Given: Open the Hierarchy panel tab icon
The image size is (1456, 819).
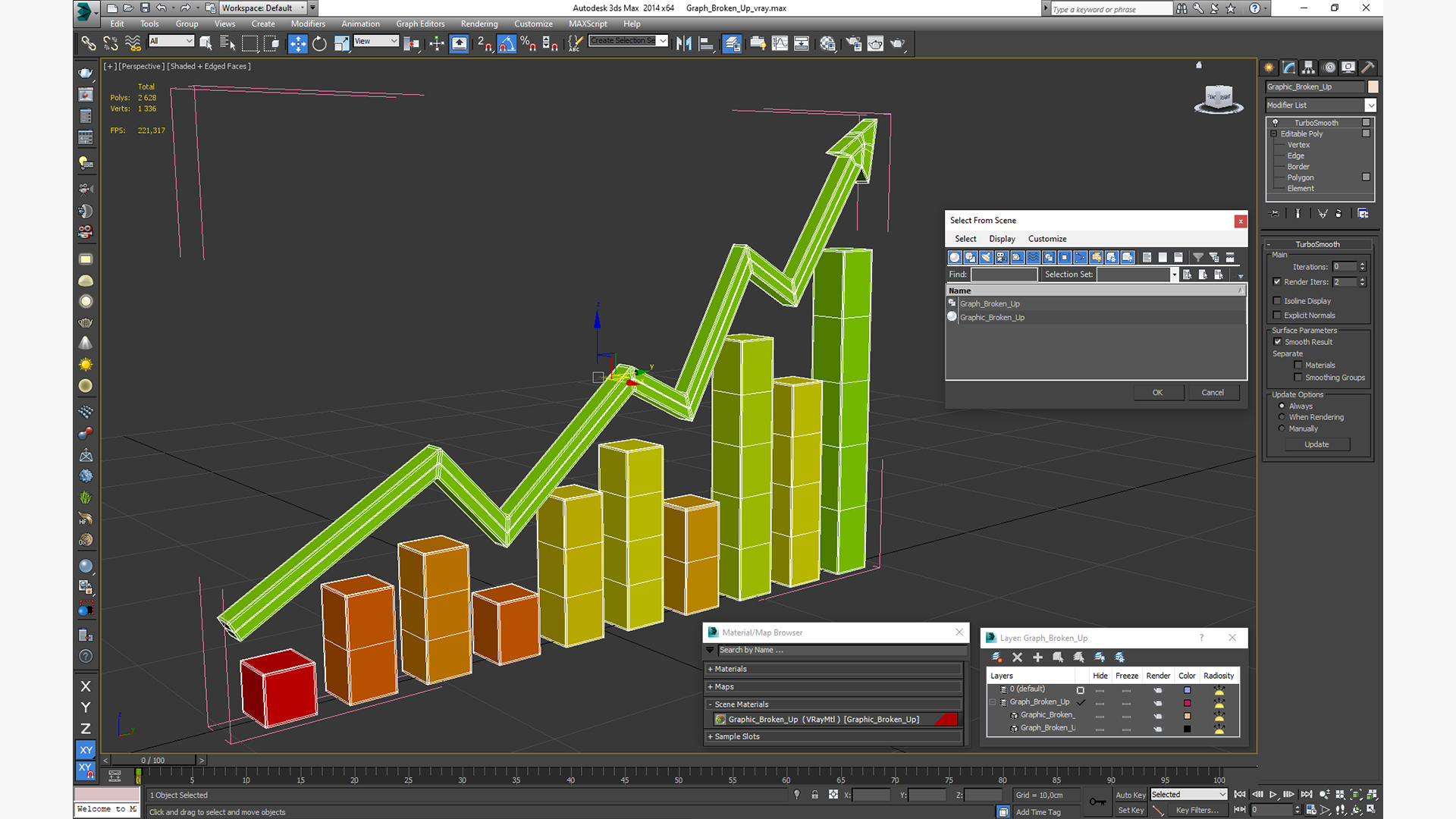Looking at the screenshot, I should click(1309, 67).
